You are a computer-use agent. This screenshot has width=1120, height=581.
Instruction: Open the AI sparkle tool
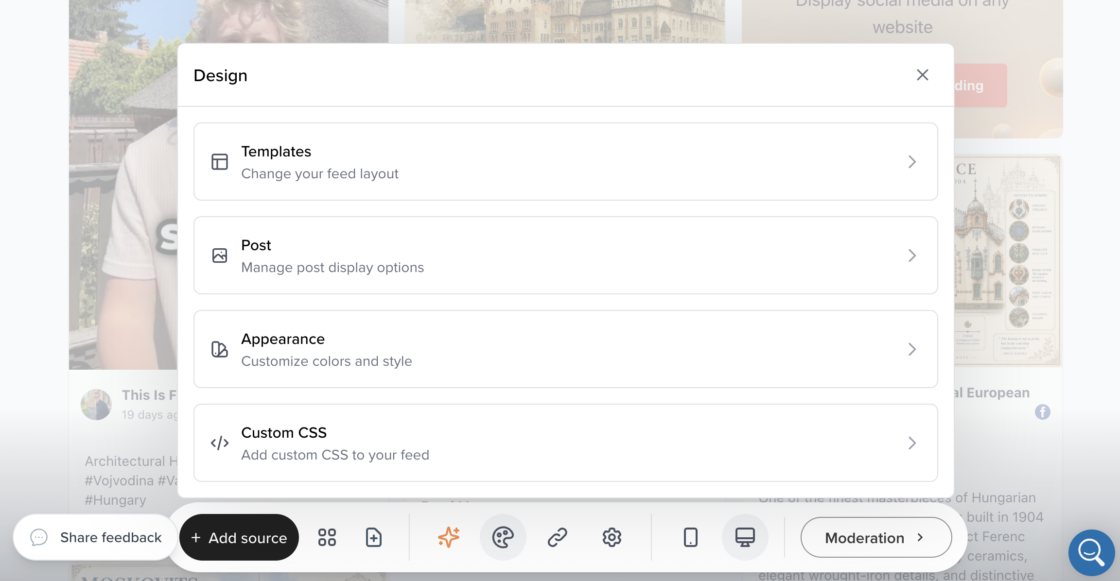449,537
